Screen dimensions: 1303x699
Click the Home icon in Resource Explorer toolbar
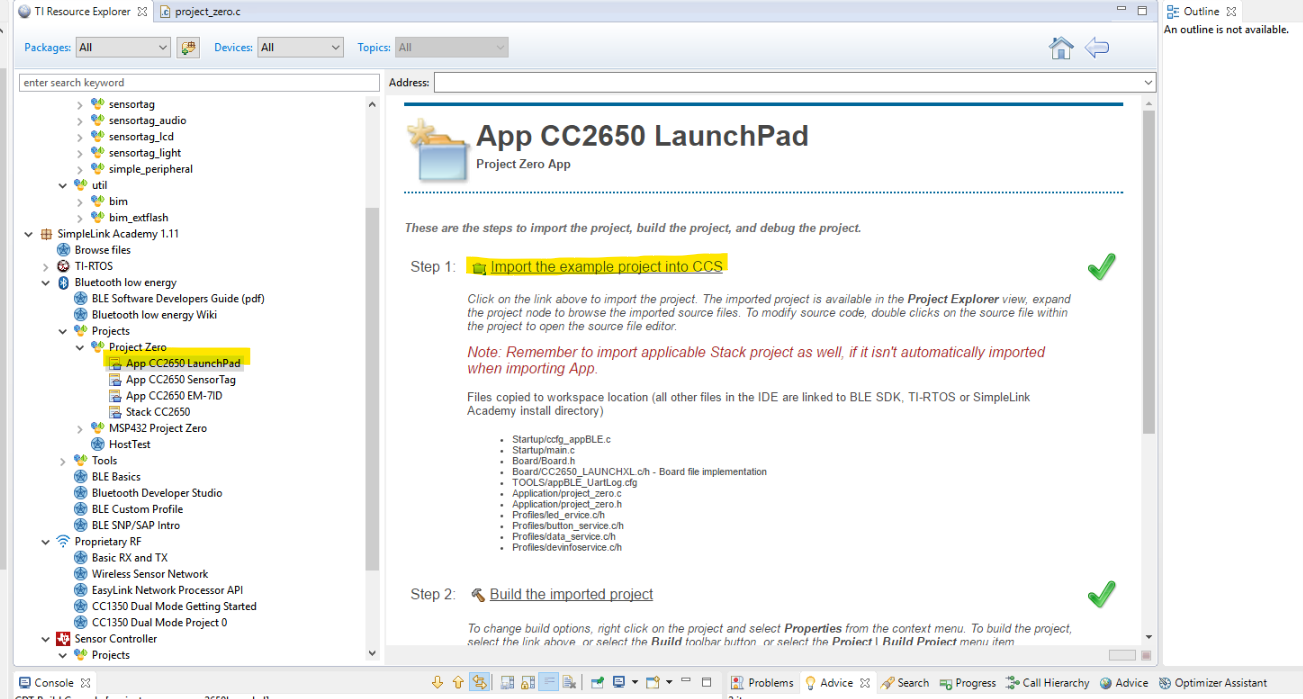(1060, 48)
